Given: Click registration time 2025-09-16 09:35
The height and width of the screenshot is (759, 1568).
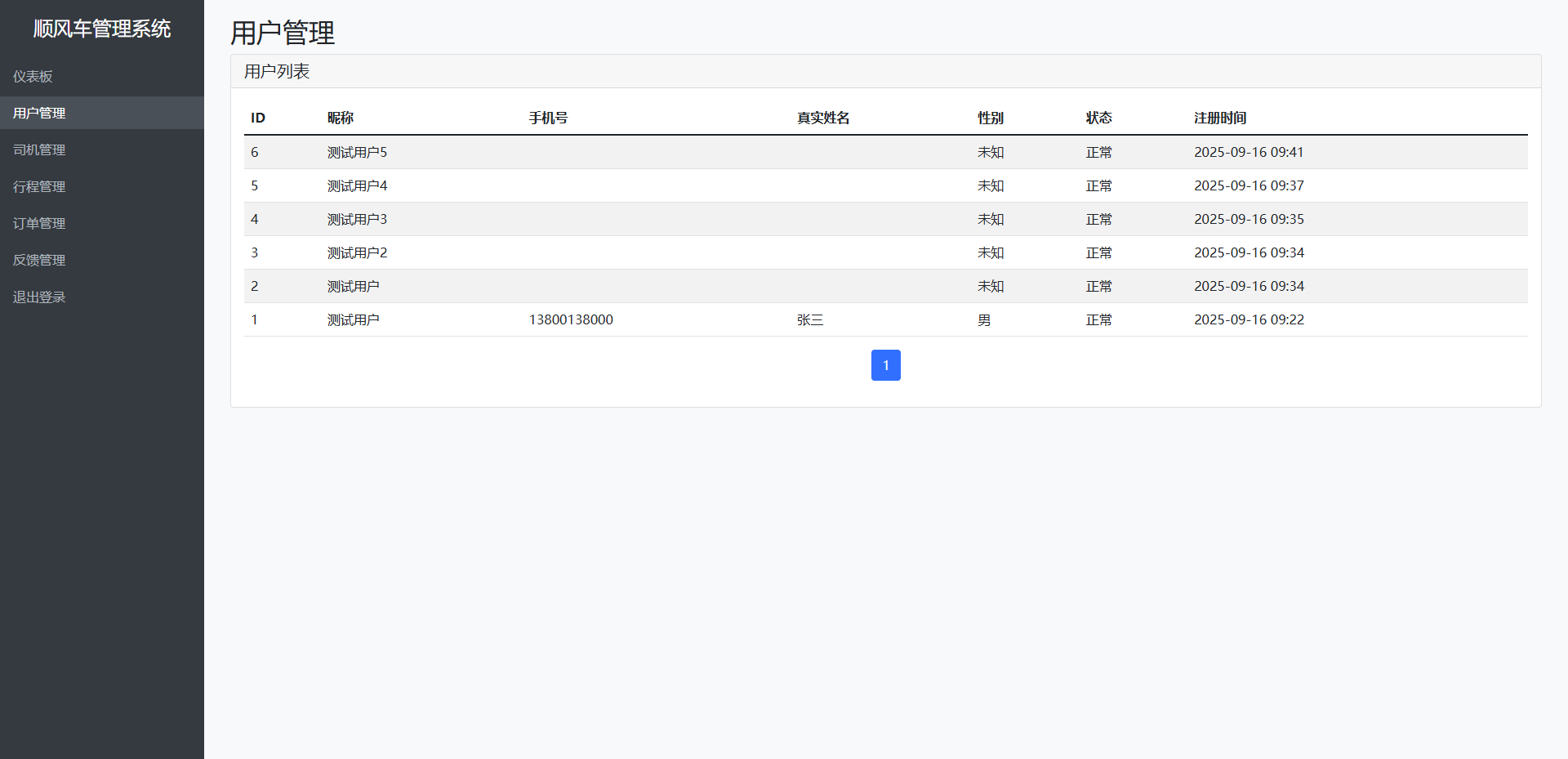Looking at the screenshot, I should pyautogui.click(x=1249, y=219).
